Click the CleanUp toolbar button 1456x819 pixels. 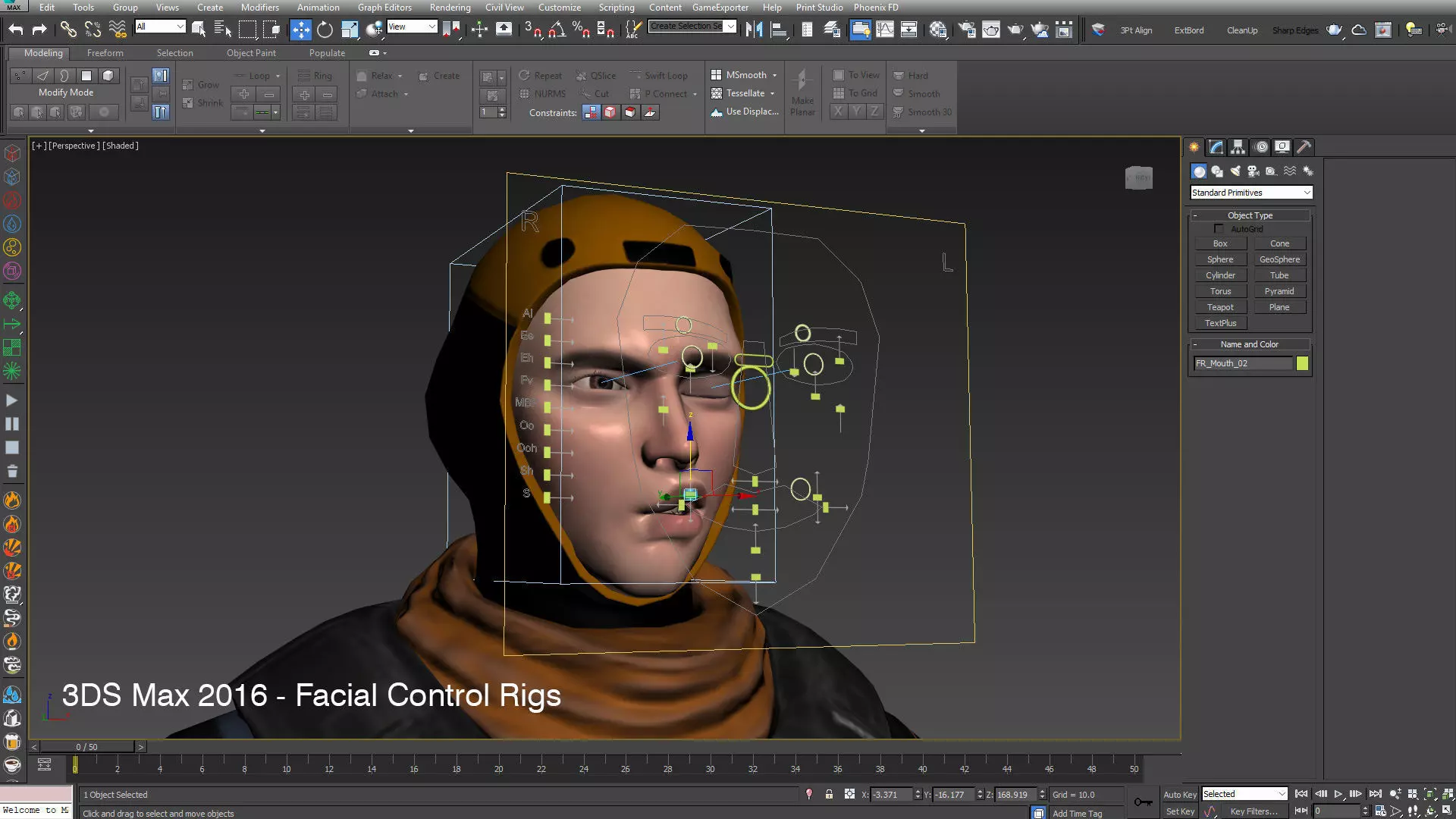[x=1241, y=30]
